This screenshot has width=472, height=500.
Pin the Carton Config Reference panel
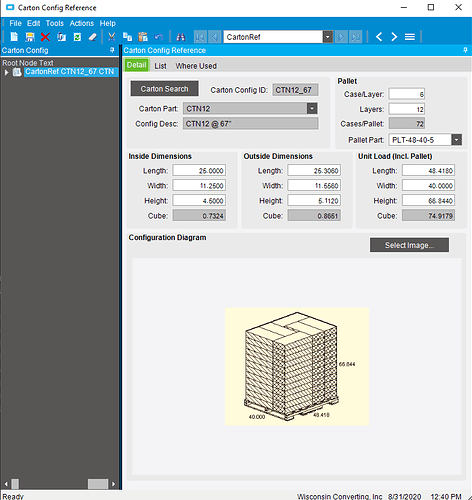tap(465, 50)
